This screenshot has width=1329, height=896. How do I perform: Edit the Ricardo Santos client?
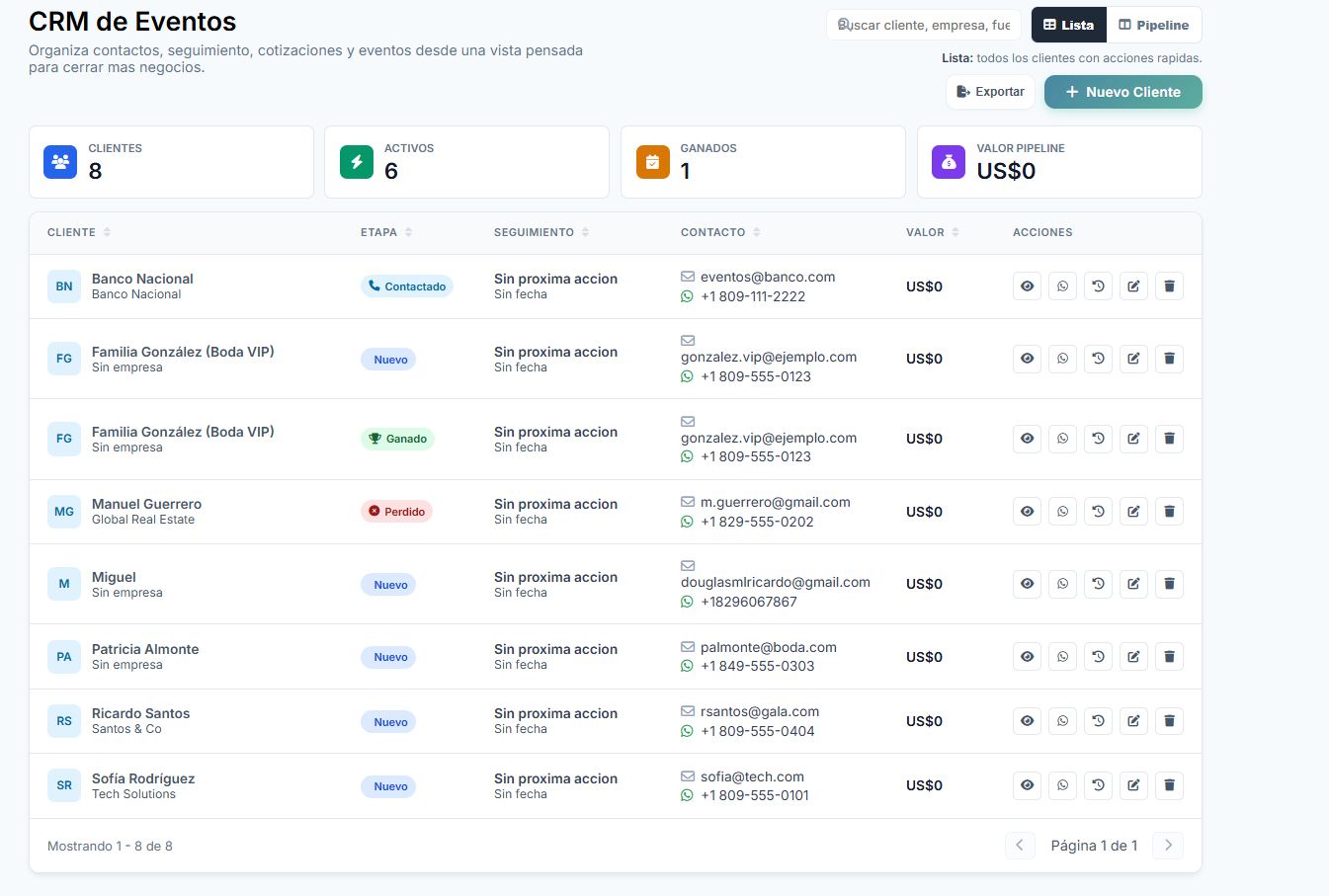(x=1133, y=721)
